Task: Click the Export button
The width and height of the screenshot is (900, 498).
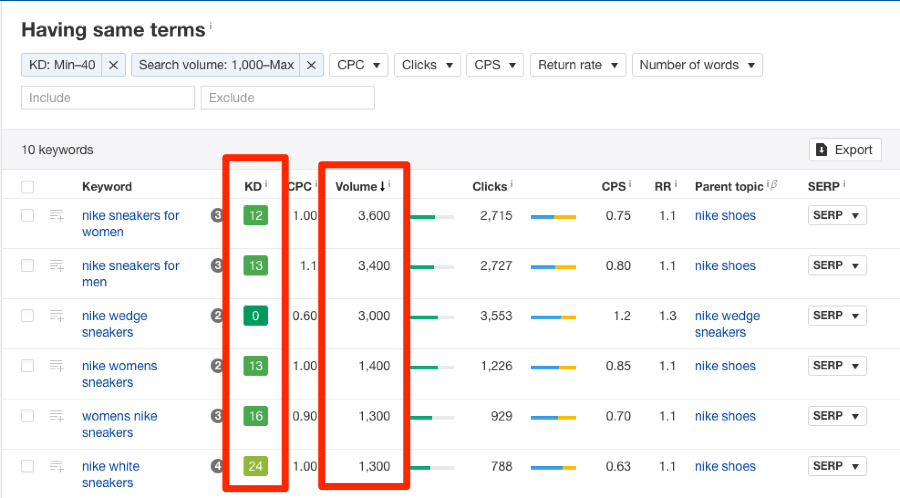Action: (x=845, y=150)
